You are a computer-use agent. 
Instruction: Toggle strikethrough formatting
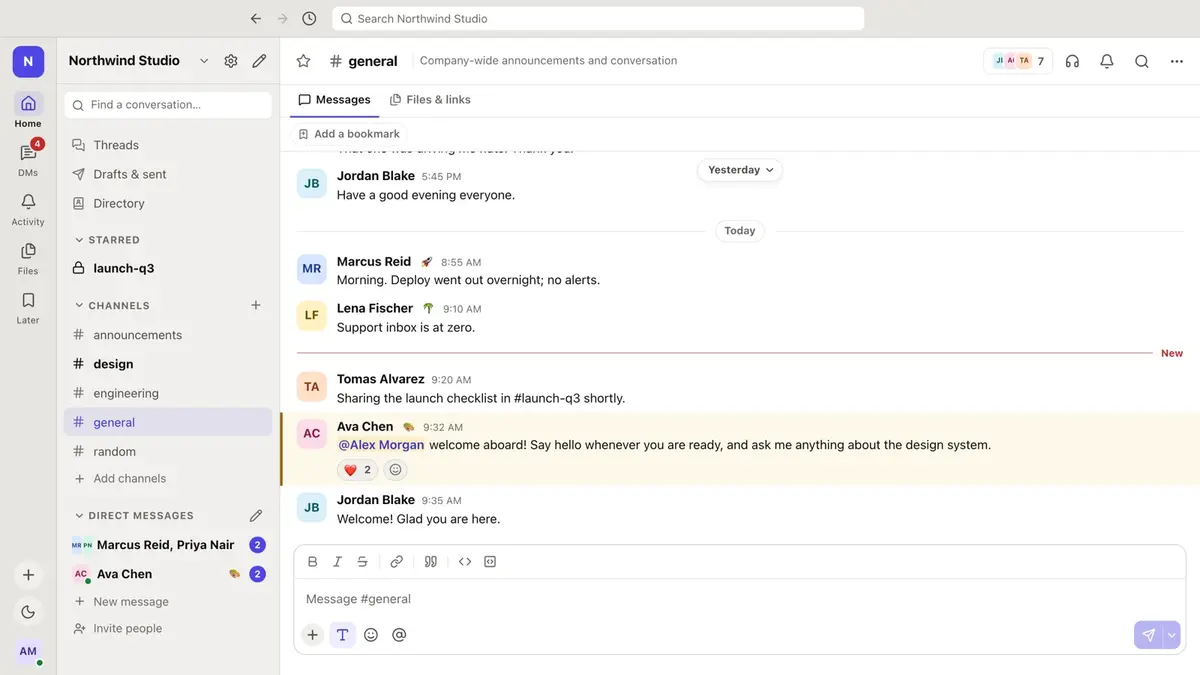(362, 562)
